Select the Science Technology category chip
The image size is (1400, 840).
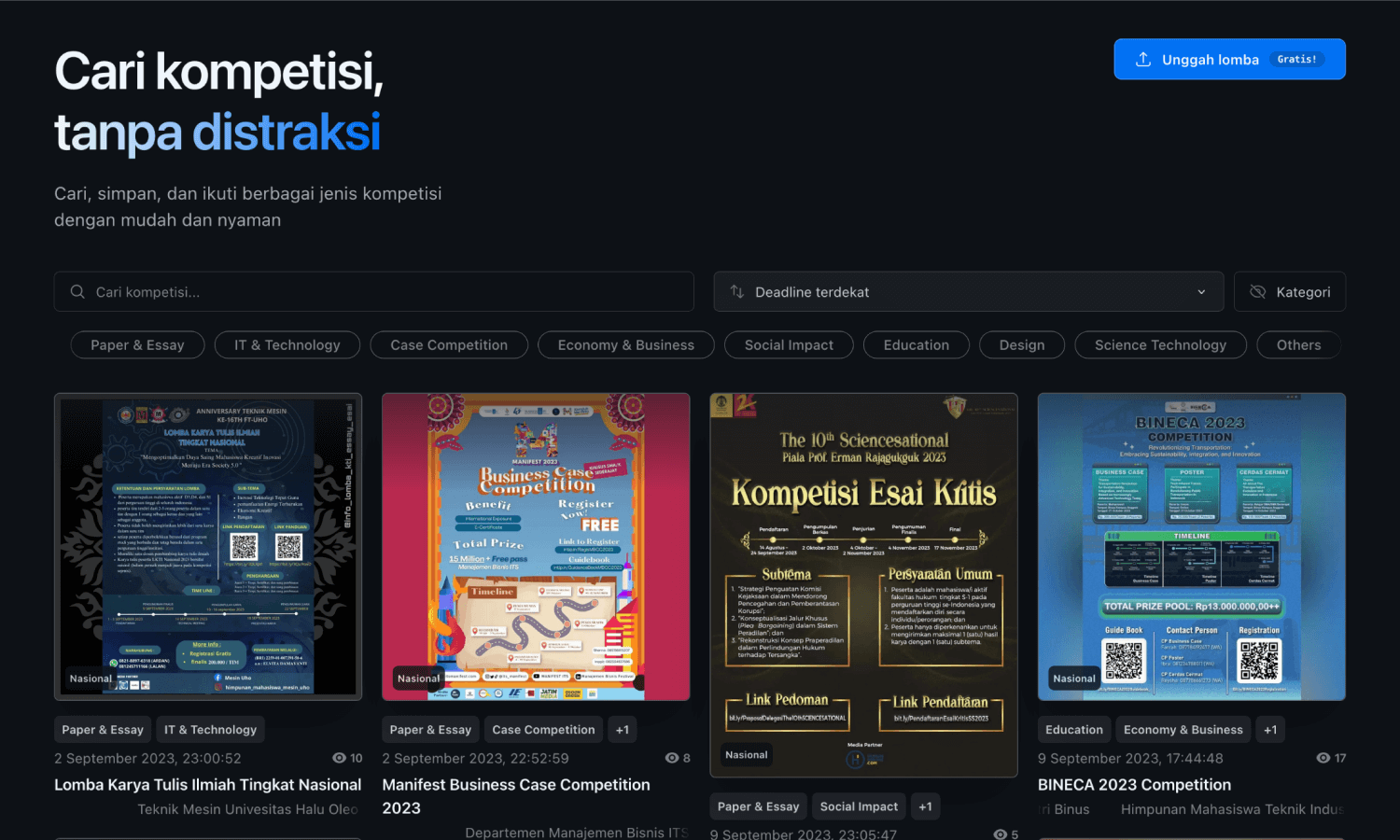tap(1160, 345)
